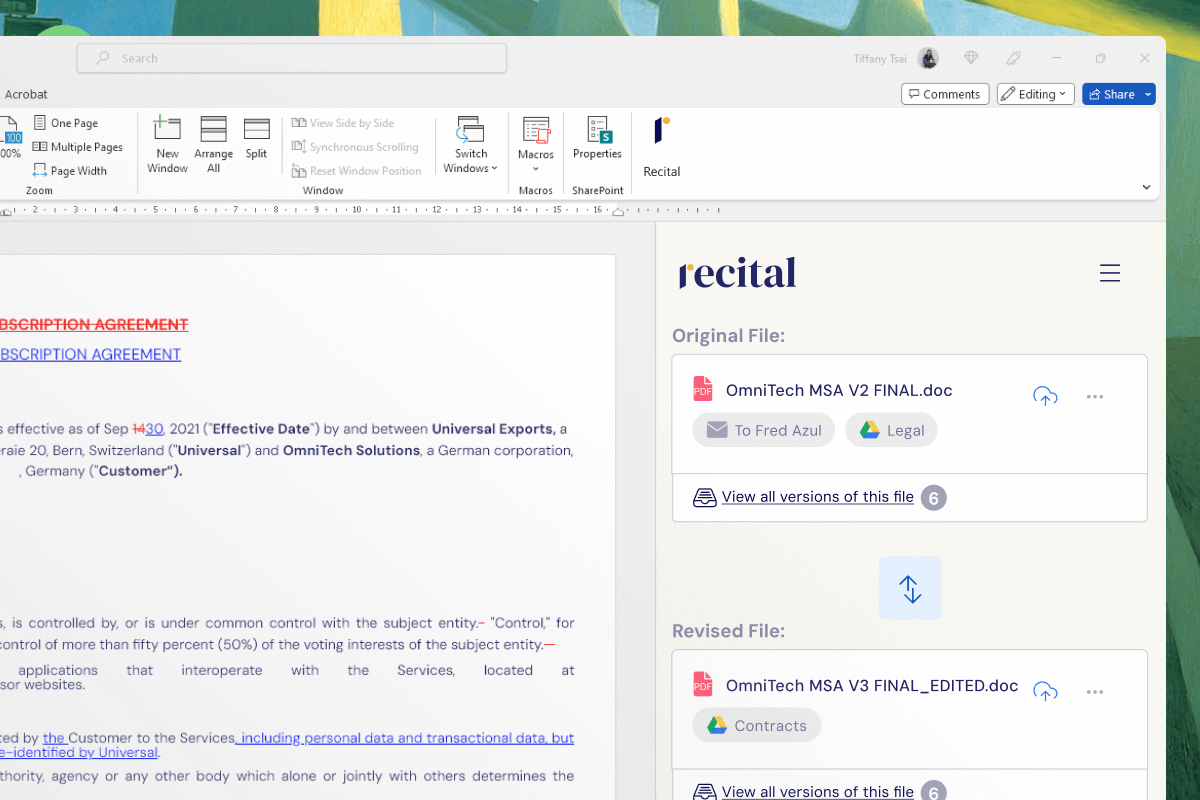Image resolution: width=1200 pixels, height=800 pixels.
Task: Swap original and revised files
Action: click(x=910, y=588)
